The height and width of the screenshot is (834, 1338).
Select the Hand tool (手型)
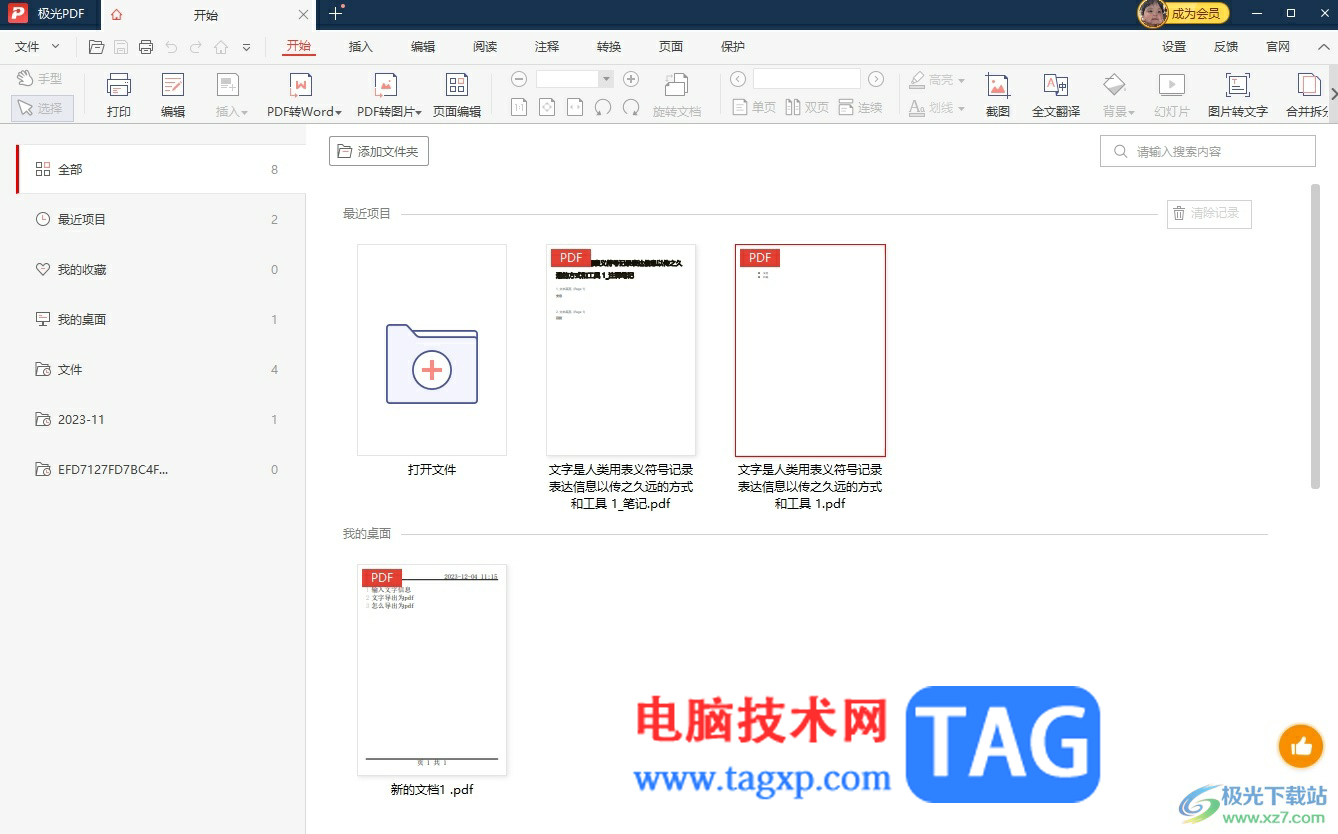[39, 78]
